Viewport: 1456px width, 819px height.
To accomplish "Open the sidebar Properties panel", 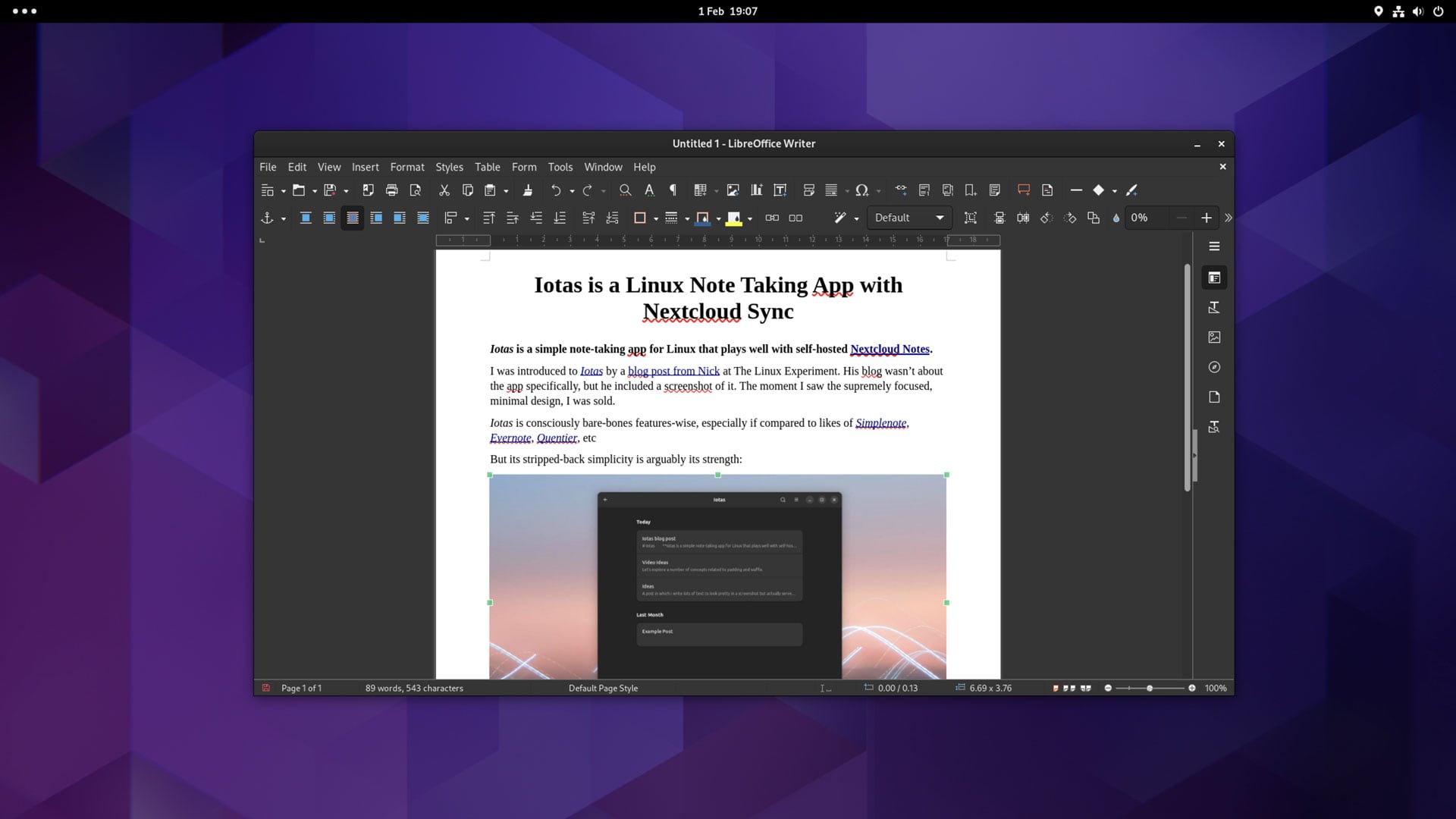I will pyautogui.click(x=1214, y=278).
